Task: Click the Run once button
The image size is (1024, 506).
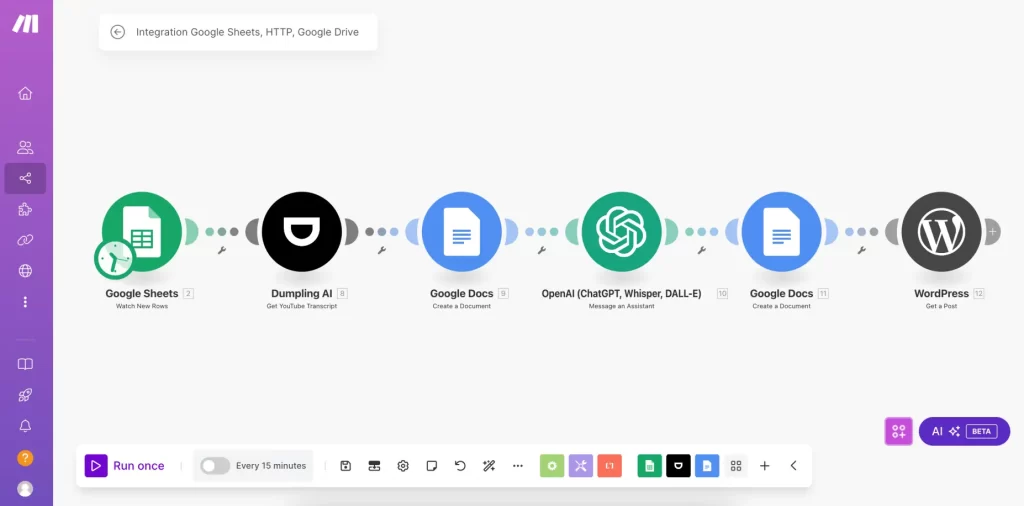Action: [x=125, y=466]
